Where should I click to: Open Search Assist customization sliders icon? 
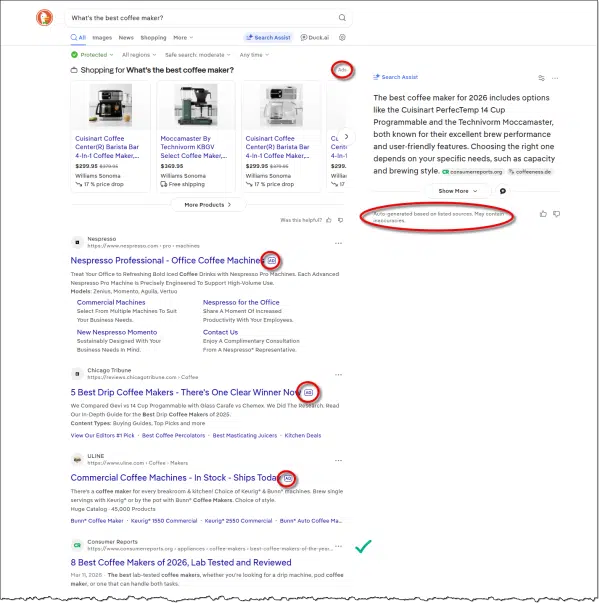pos(541,78)
